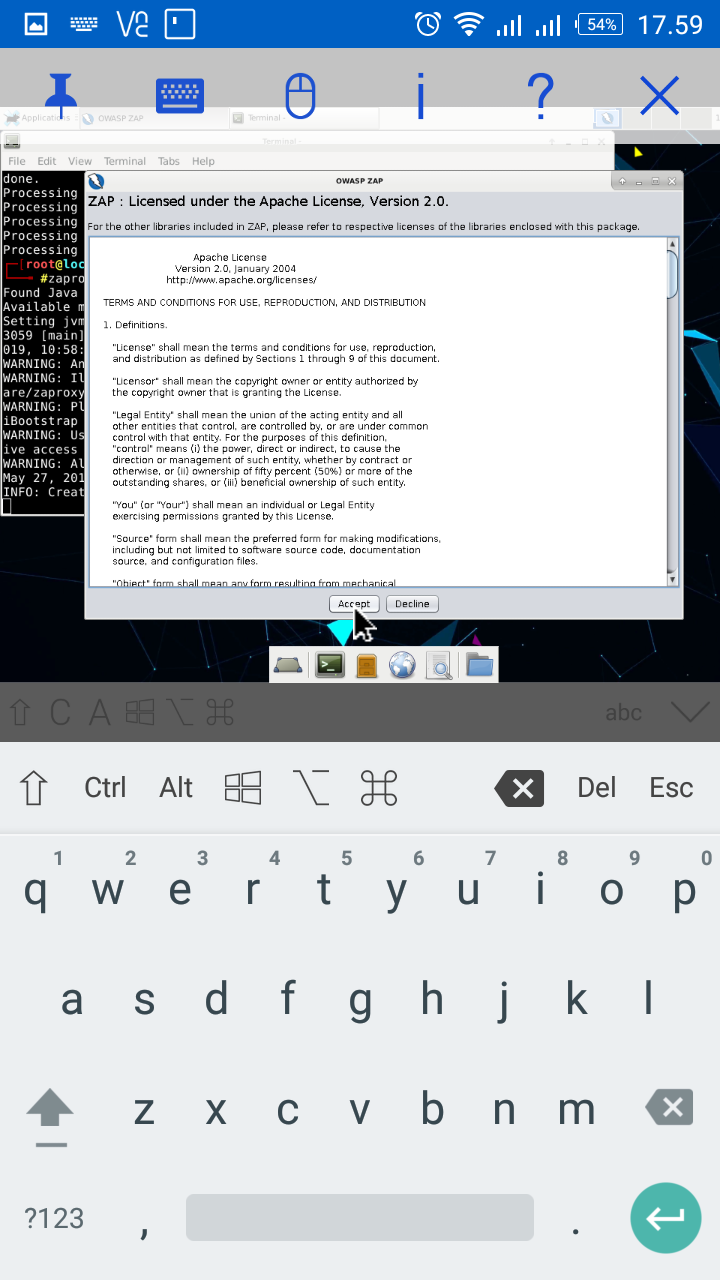Screen dimensions: 720x1280
Task: Tap the l key
Action: point(648,999)
